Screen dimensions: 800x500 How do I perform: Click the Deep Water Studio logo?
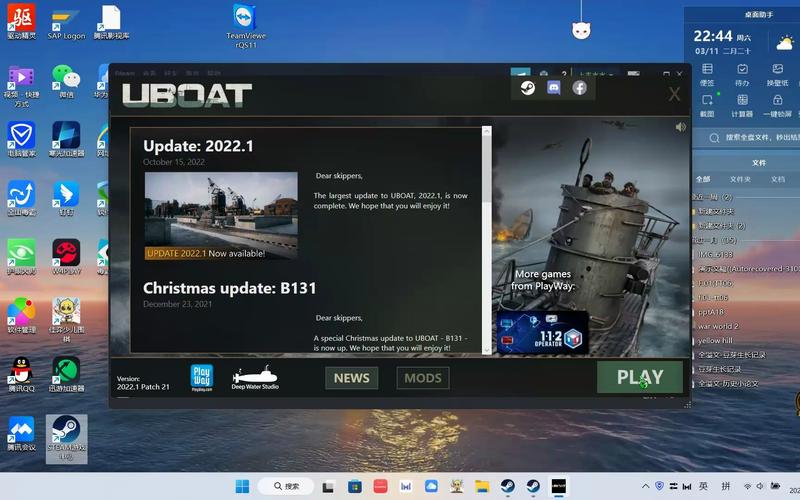255,378
